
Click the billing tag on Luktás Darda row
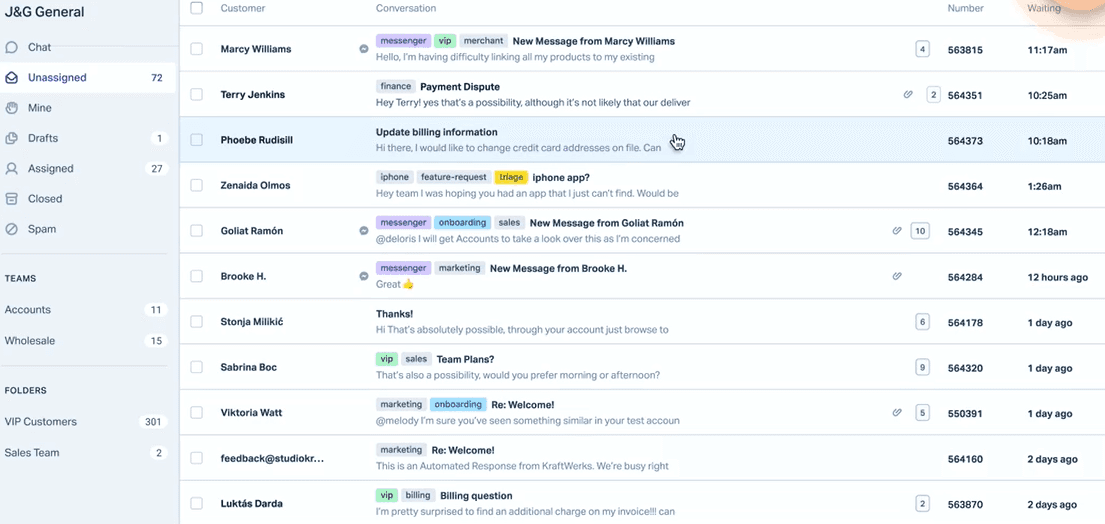tap(418, 496)
